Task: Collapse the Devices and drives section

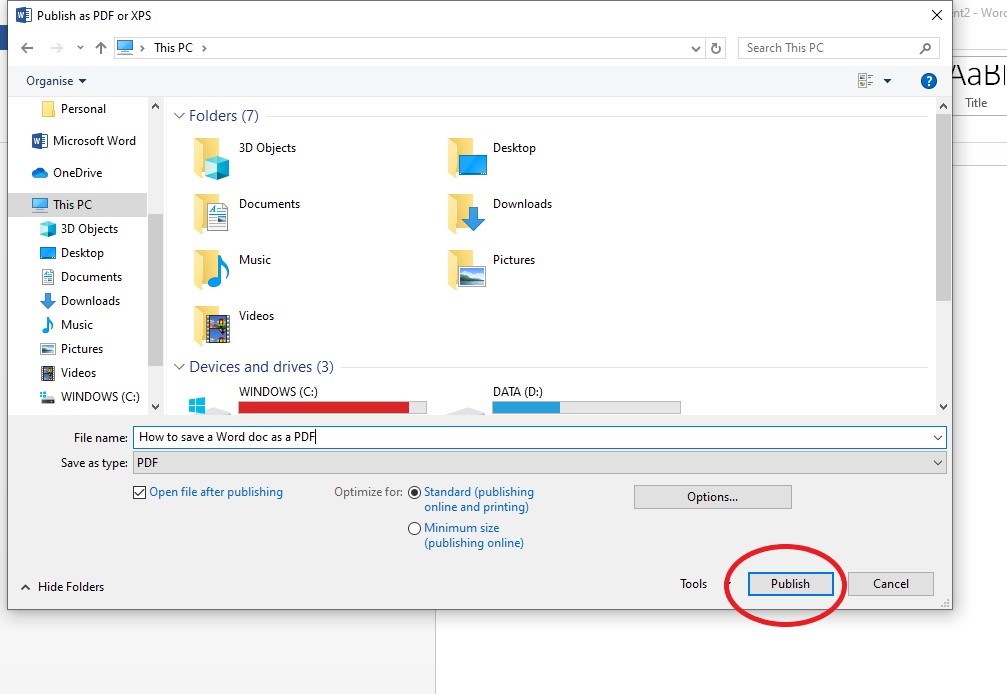Action: [x=179, y=367]
